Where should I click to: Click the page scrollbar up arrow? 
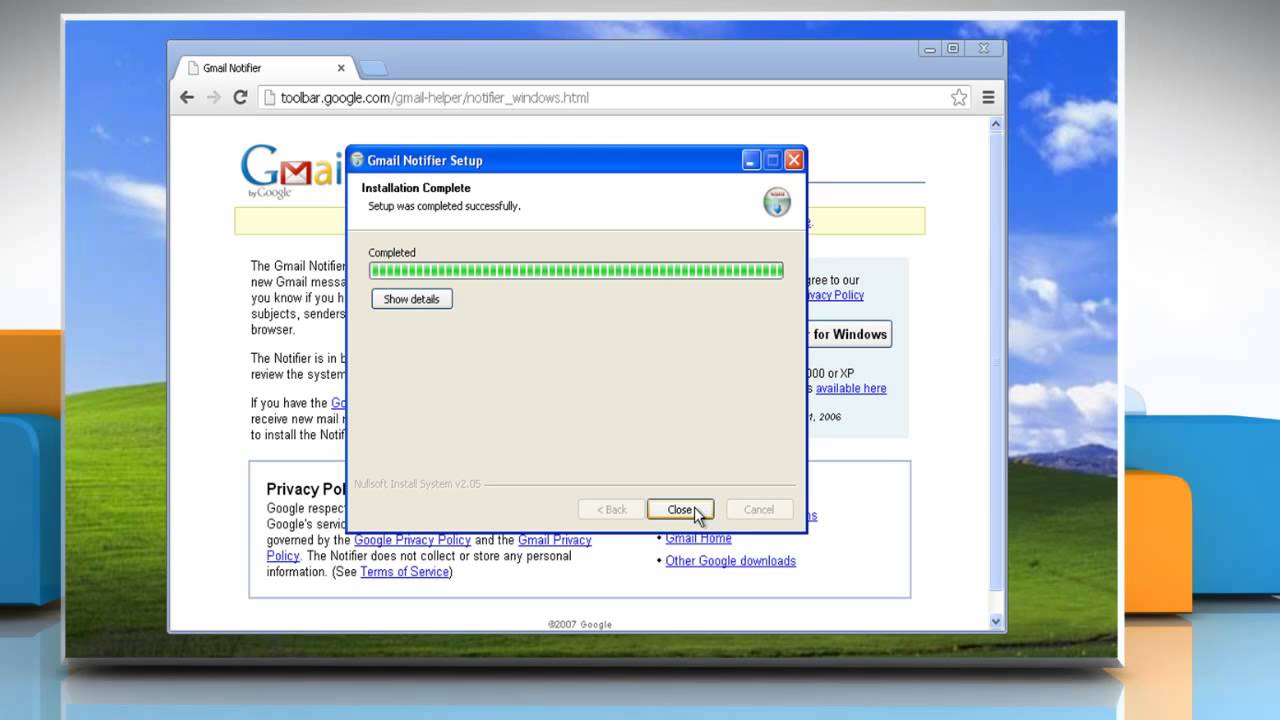[x=995, y=125]
